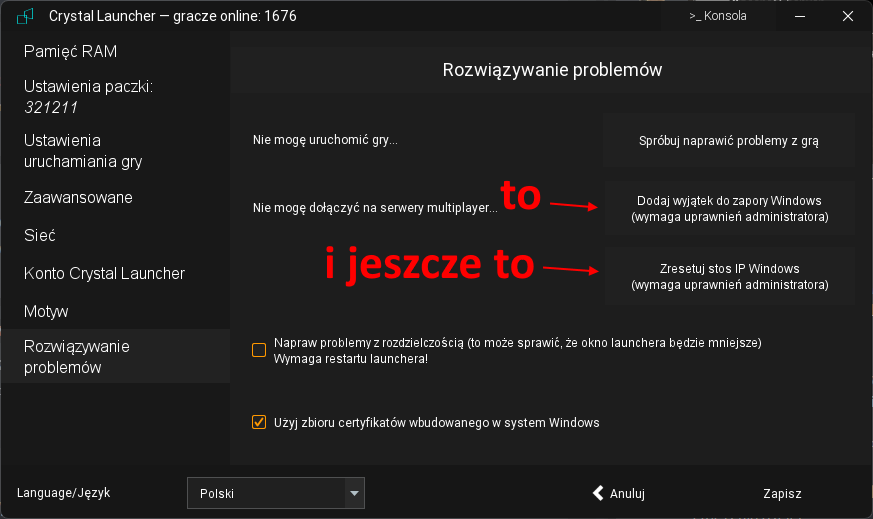Viewport: 873px width, 519px height.
Task: Open the Pamięć RAM settings section
Action: pos(71,51)
